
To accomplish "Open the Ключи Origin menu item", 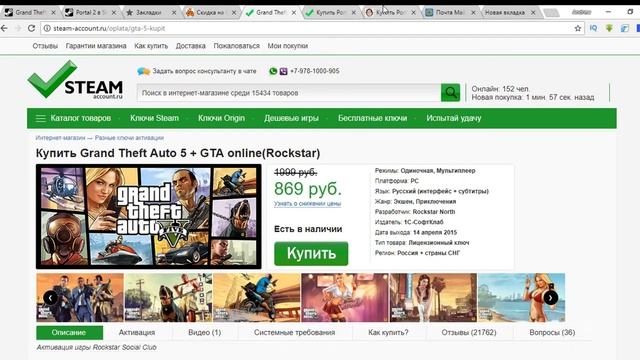I will tap(221, 118).
